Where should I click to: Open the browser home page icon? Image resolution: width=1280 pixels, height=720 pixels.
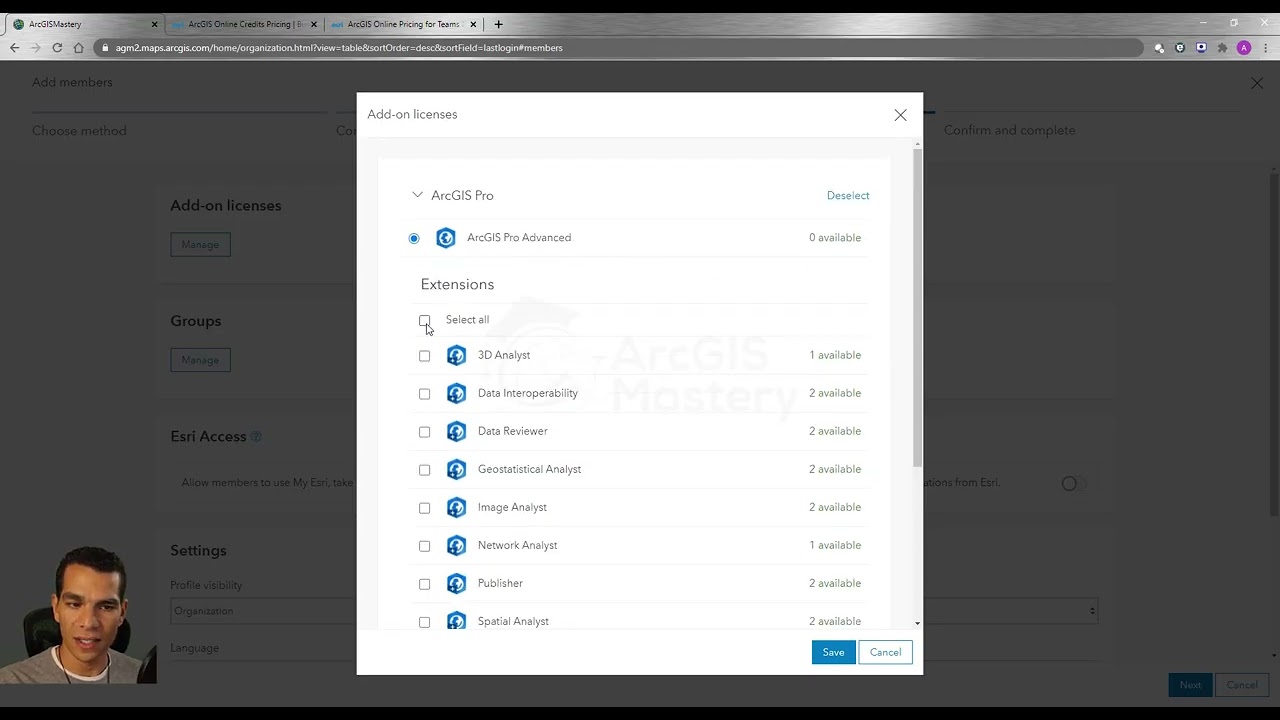tap(78, 47)
